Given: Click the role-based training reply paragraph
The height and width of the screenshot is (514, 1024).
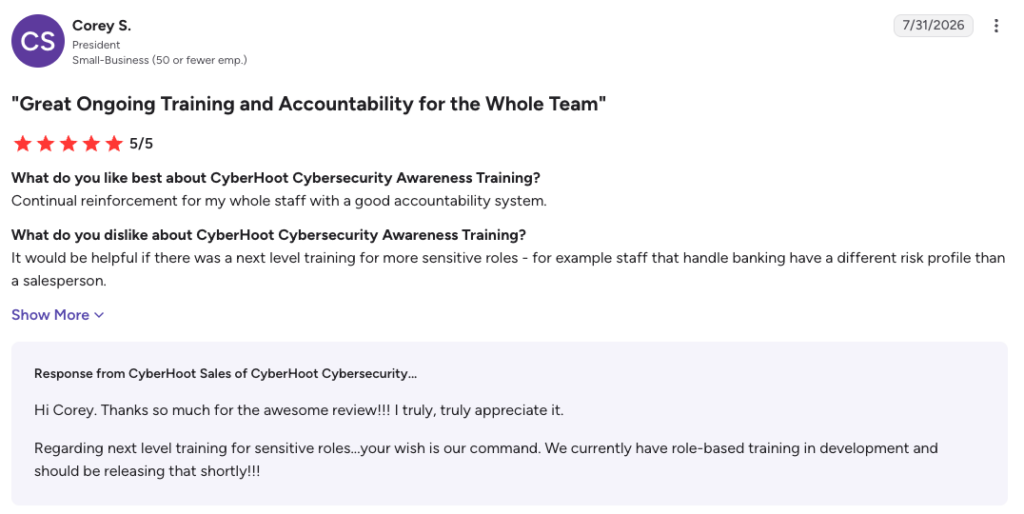Looking at the screenshot, I should click(x=486, y=460).
